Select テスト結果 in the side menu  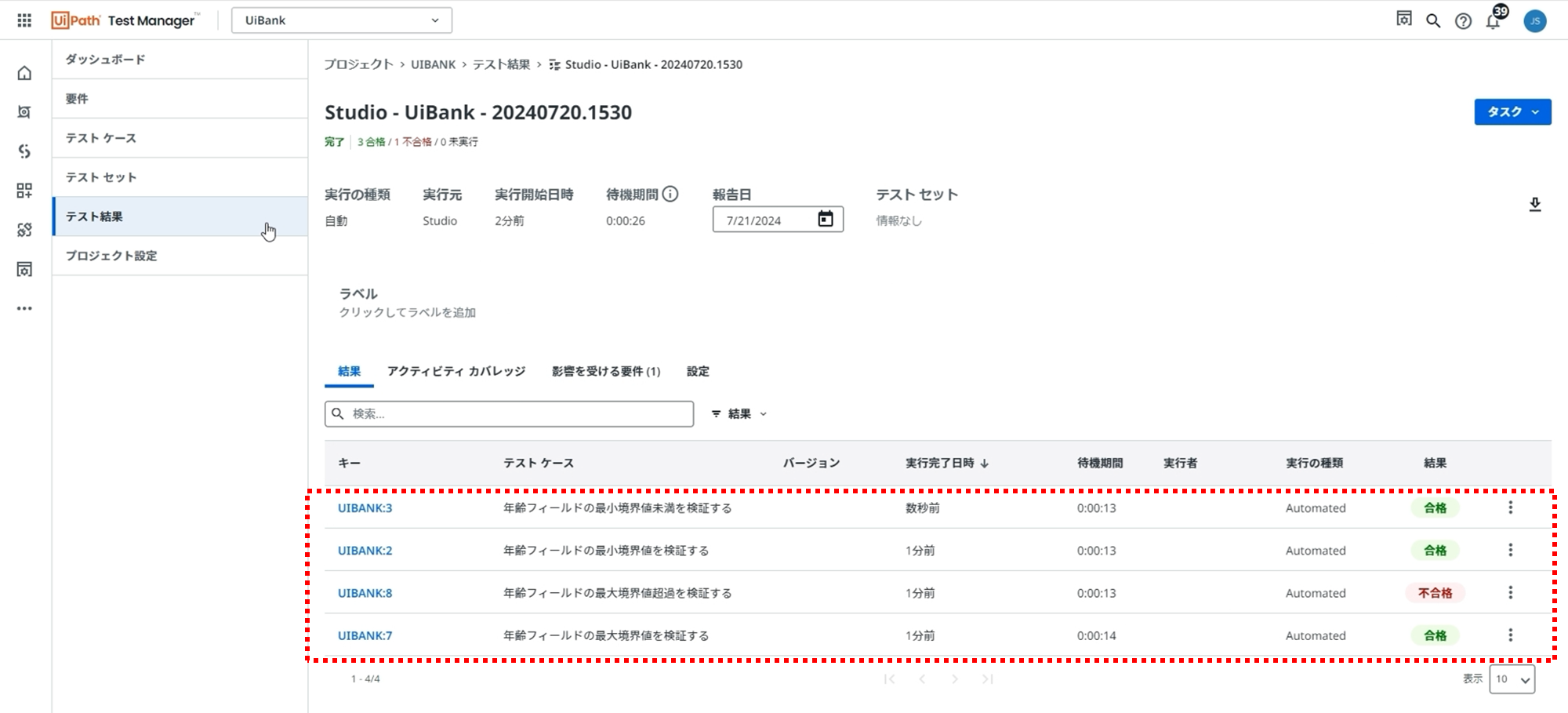pyautogui.click(x=180, y=216)
